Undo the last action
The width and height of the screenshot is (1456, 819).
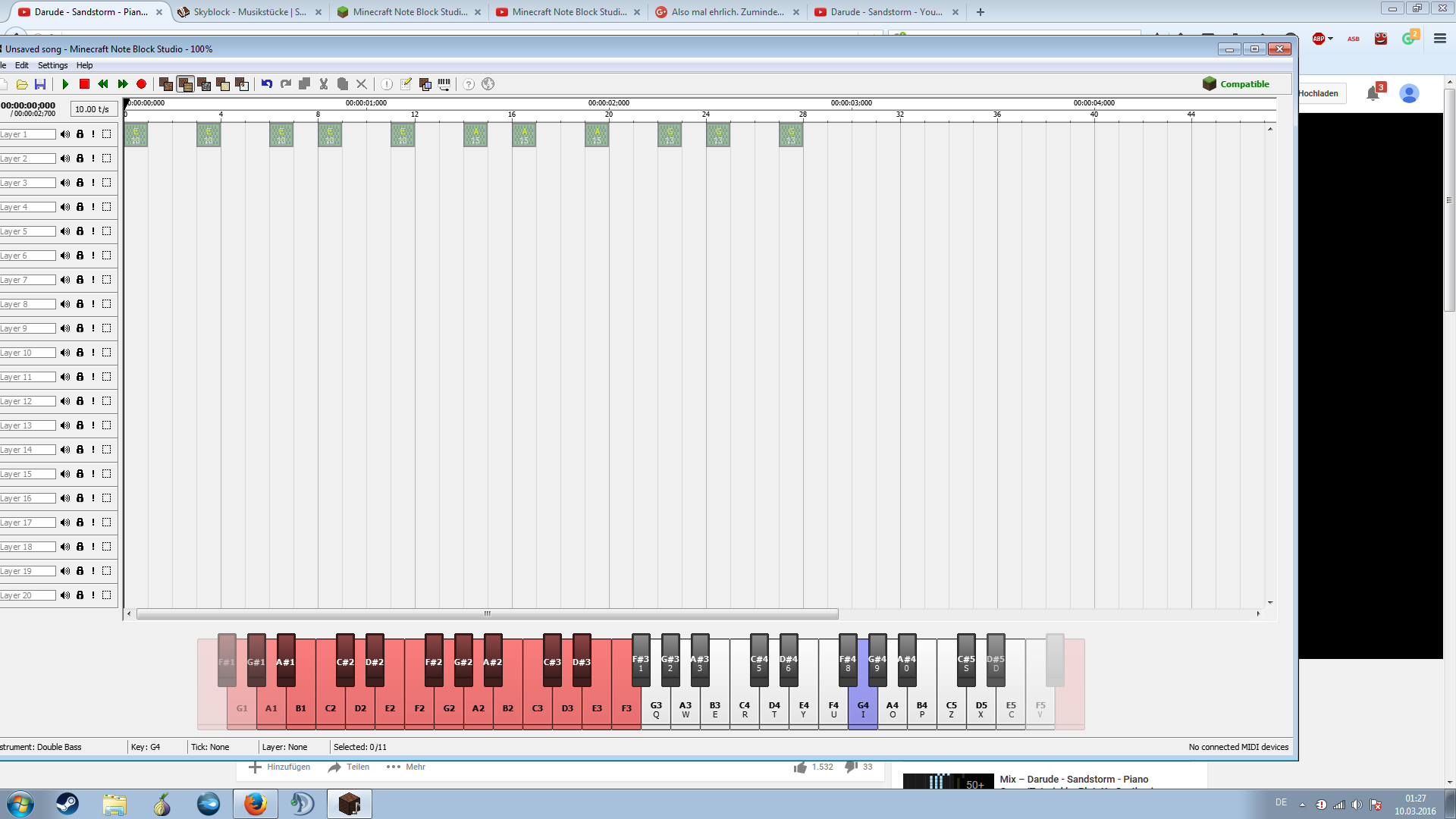tap(267, 84)
